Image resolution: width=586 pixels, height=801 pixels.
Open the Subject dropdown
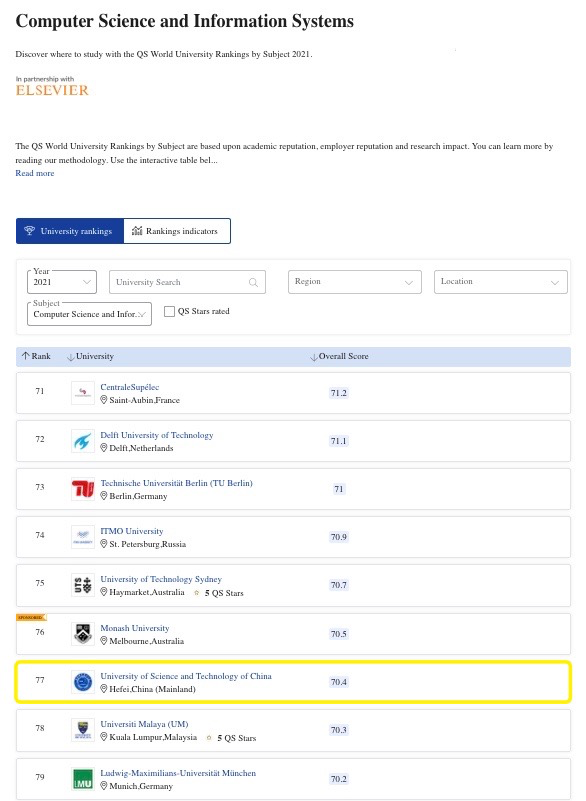click(x=89, y=314)
